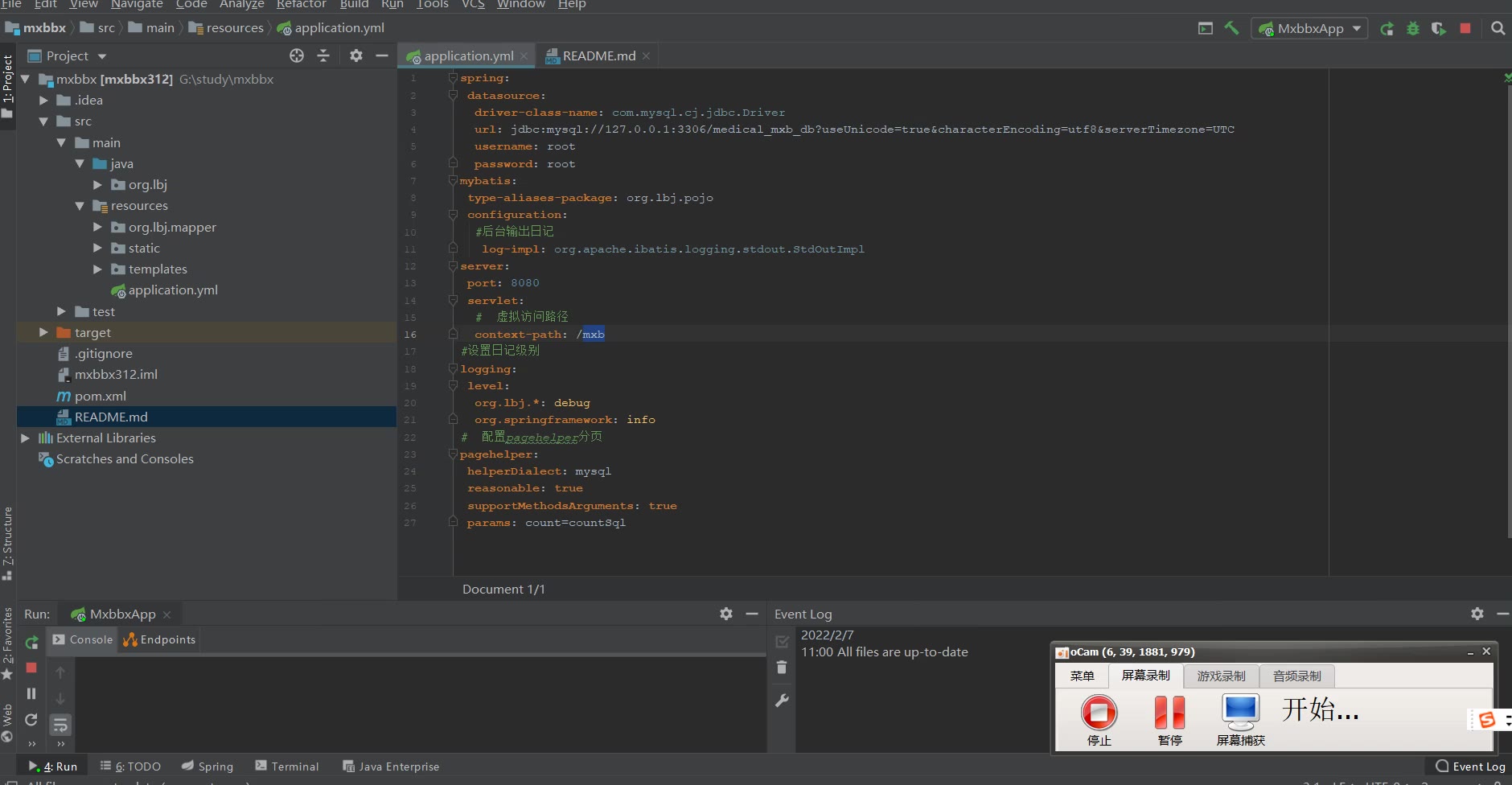Toggle soft-wrap in Run console
The image size is (1512, 785).
[60, 725]
